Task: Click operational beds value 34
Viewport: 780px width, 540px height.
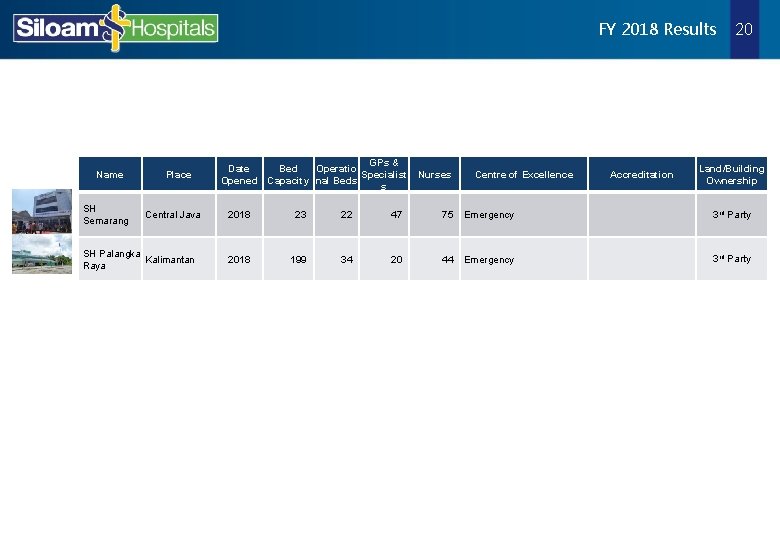Action: coord(346,260)
